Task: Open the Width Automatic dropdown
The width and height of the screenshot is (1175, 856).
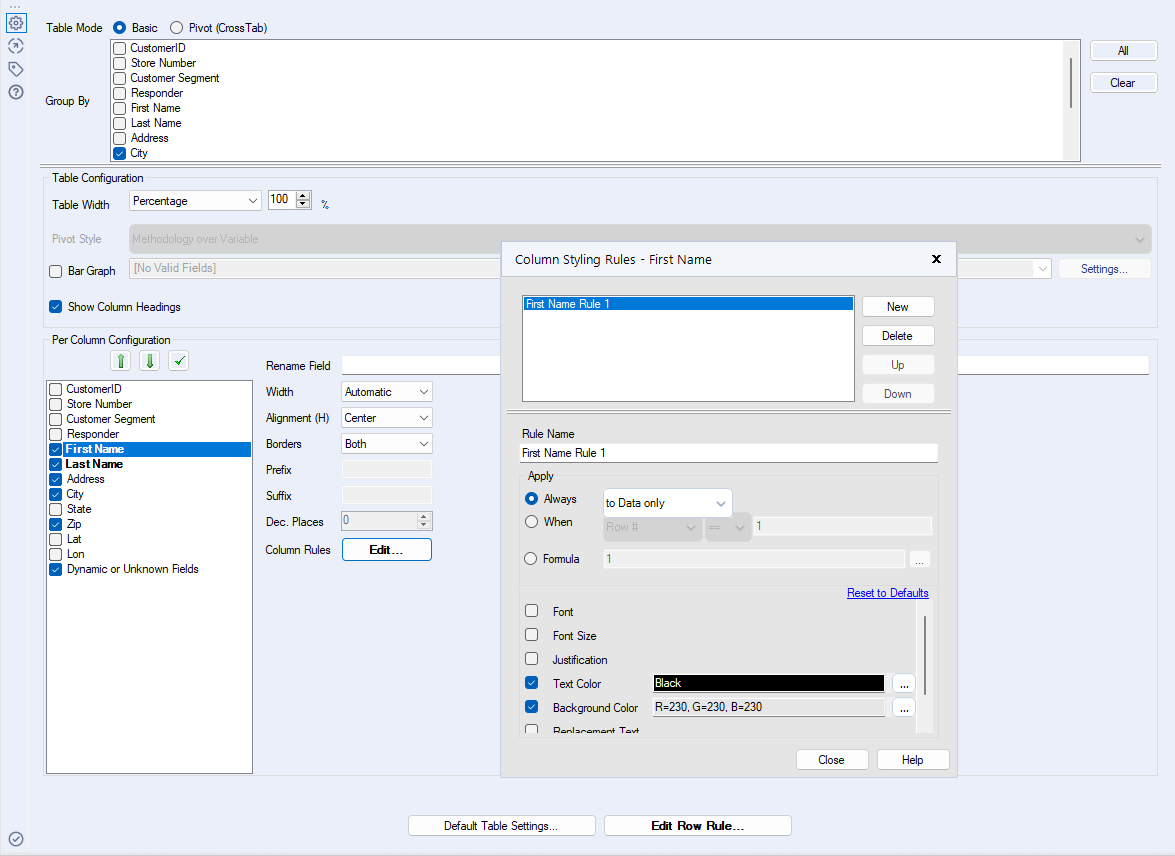Action: (387, 392)
